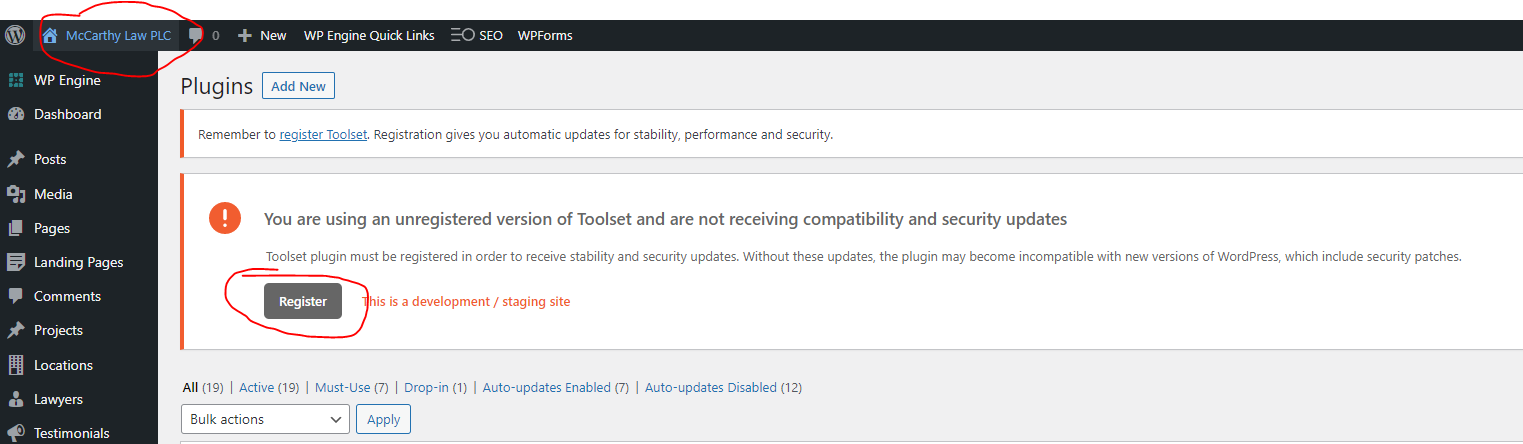Viewport: 1523px width, 444px height.
Task: Click the Testimonials megaphone icon
Action: (16, 432)
